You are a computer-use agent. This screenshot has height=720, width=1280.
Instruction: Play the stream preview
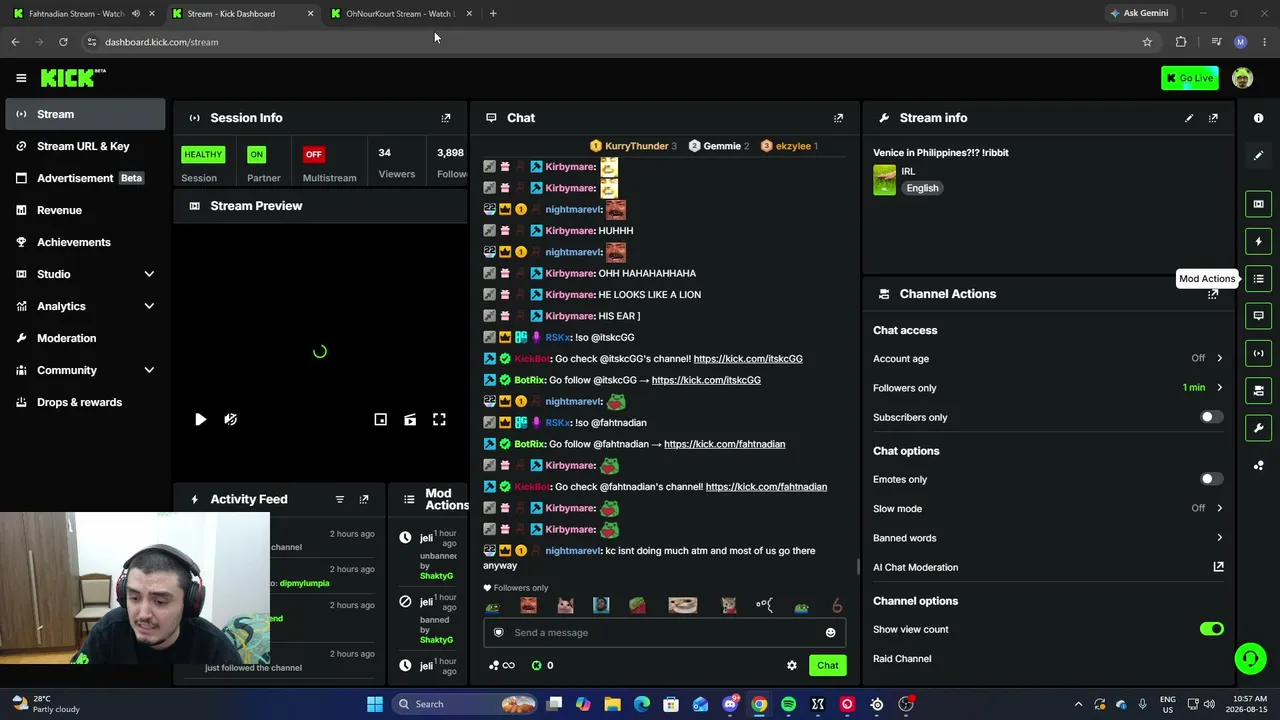(200, 420)
